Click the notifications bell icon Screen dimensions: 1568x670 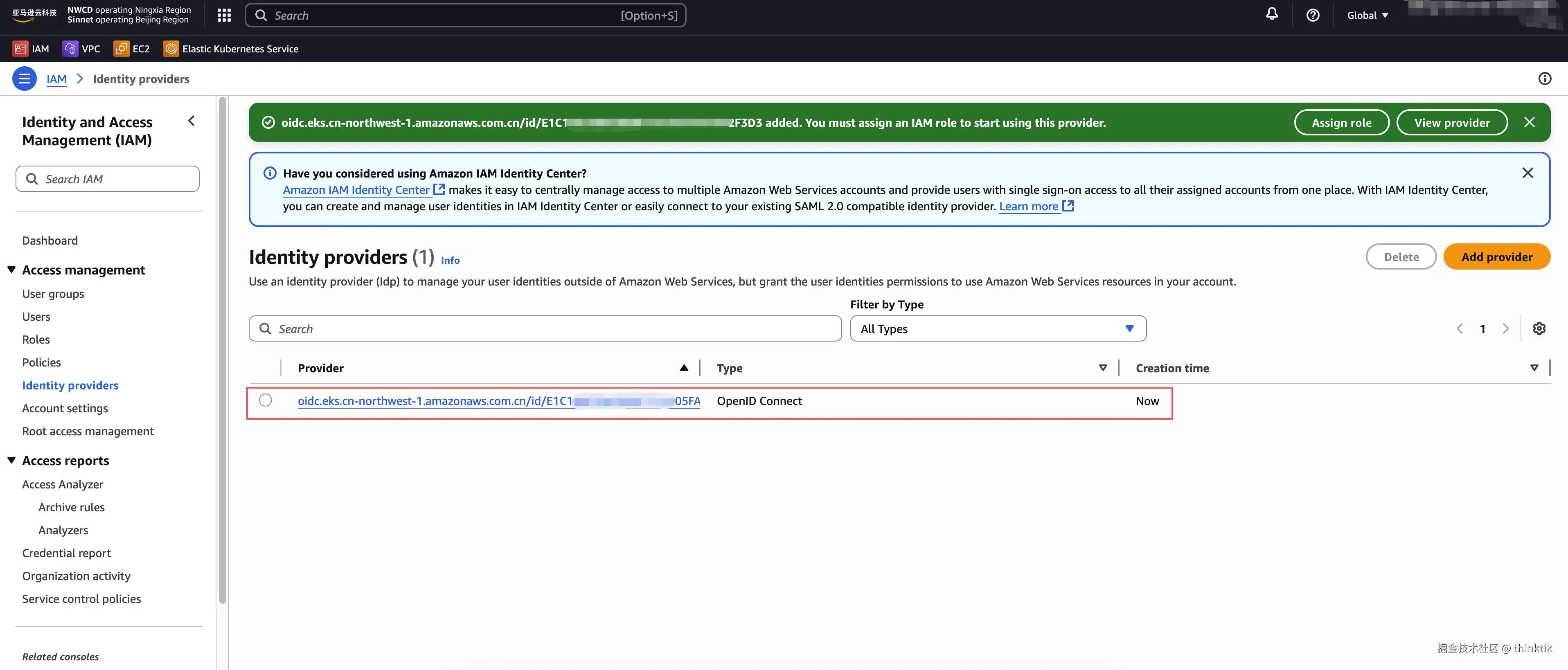pos(1272,15)
